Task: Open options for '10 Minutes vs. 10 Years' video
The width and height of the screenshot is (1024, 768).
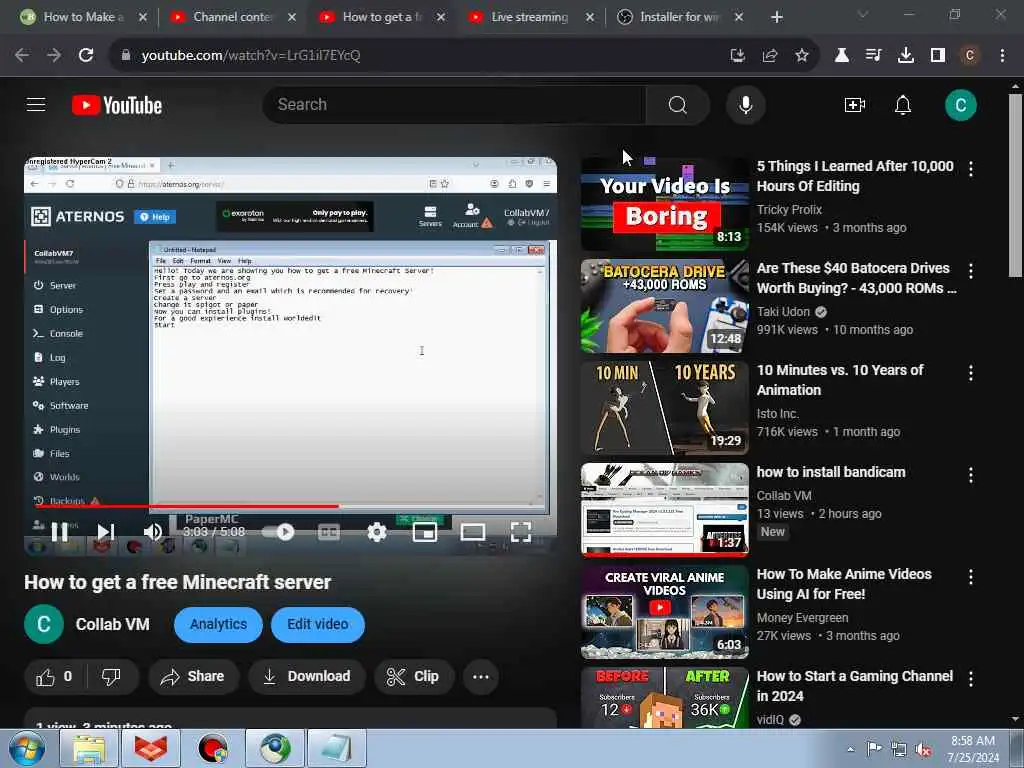Action: pos(971,373)
